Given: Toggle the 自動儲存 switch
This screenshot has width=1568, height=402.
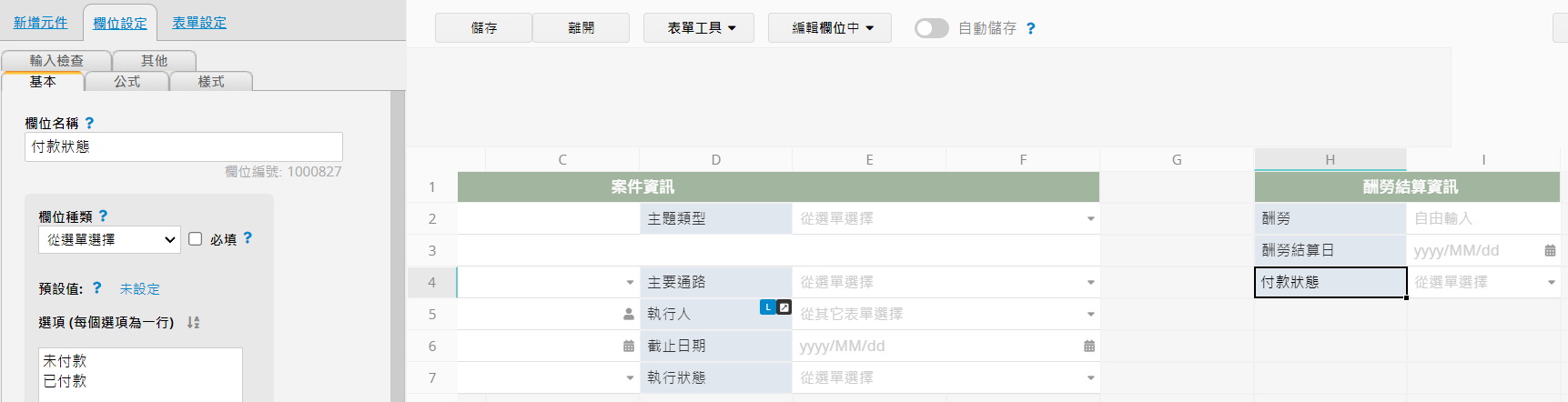Looking at the screenshot, I should tap(931, 28).
